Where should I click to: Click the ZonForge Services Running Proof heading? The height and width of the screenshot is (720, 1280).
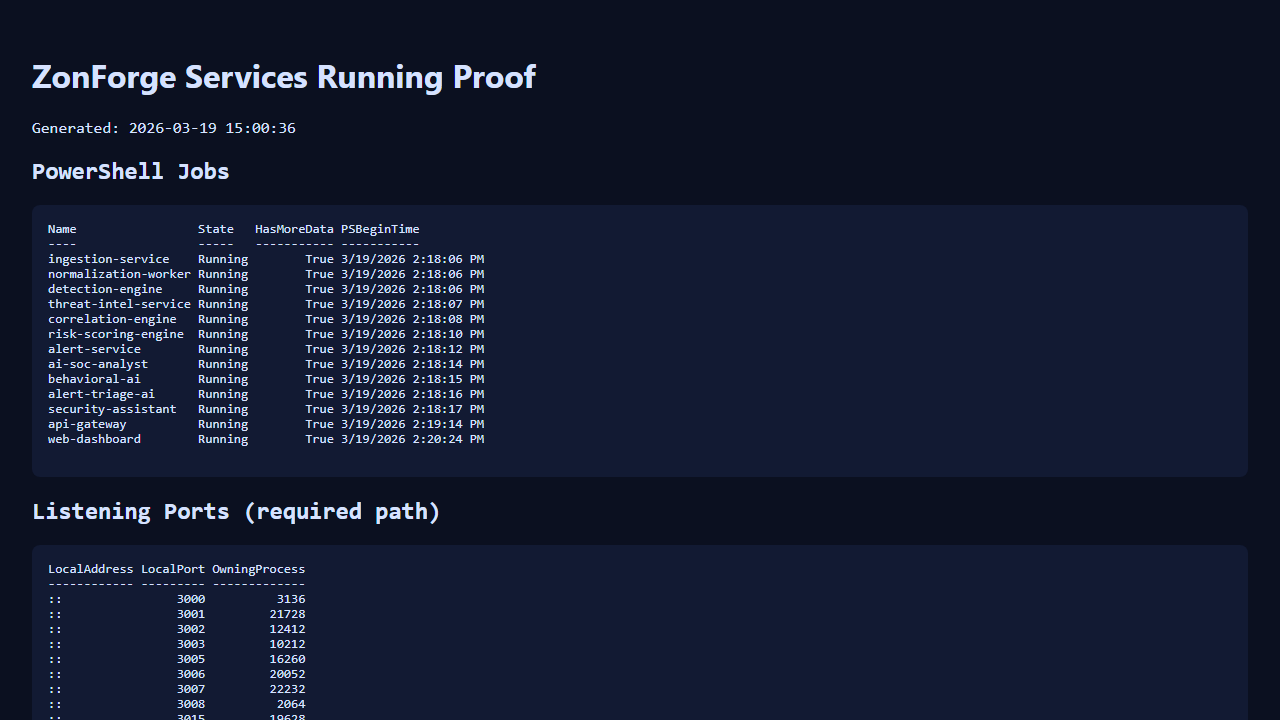point(284,77)
